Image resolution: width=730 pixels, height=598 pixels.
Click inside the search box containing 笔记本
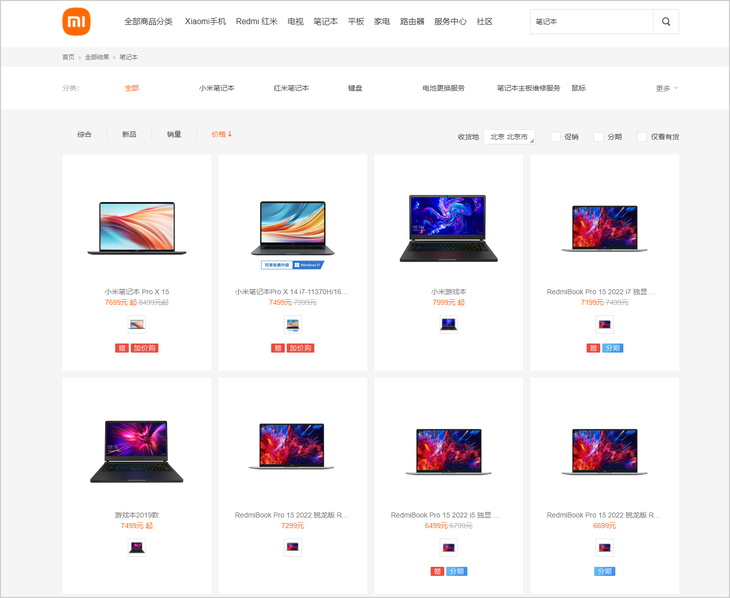[x=592, y=21]
